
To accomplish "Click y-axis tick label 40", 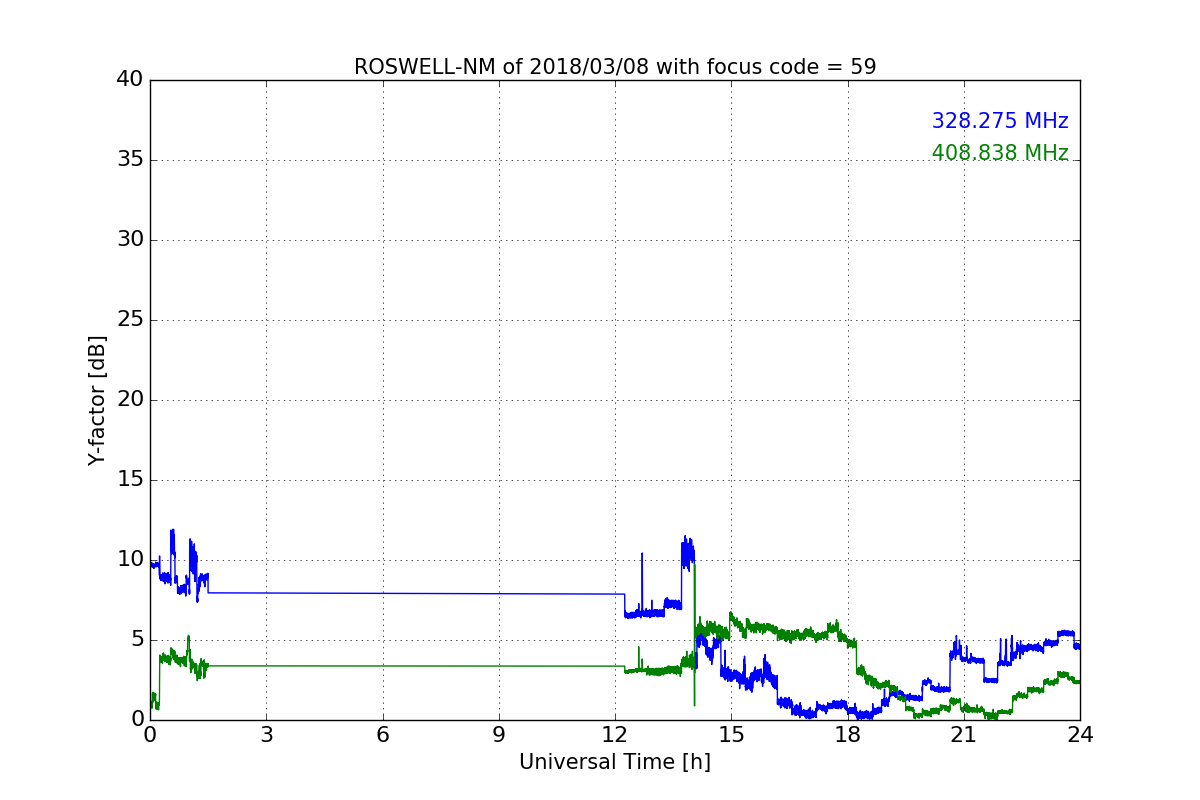I will [130, 80].
